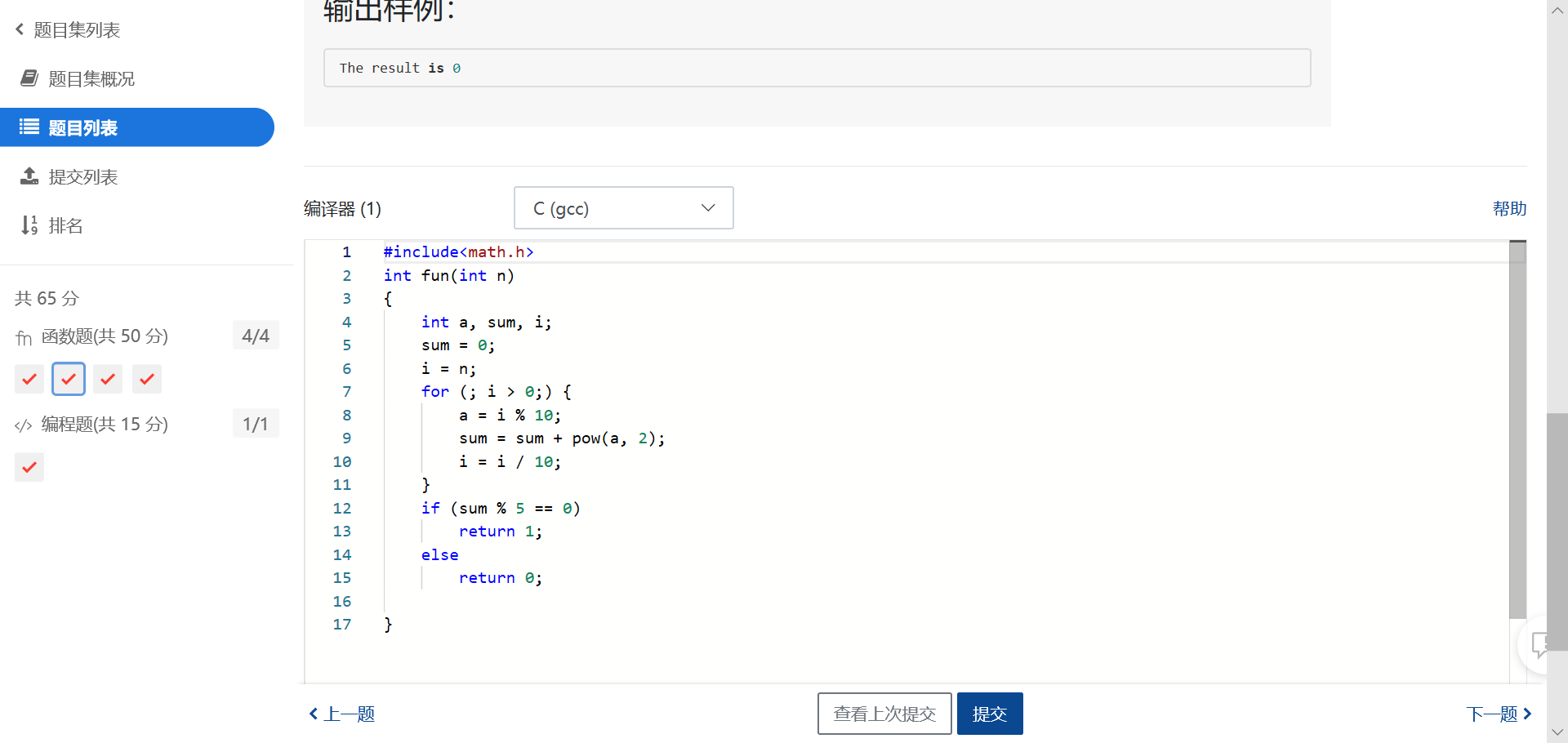Click 查看上次提交 button
Image resolution: width=1568 pixels, height=743 pixels.
pyautogui.click(x=884, y=714)
